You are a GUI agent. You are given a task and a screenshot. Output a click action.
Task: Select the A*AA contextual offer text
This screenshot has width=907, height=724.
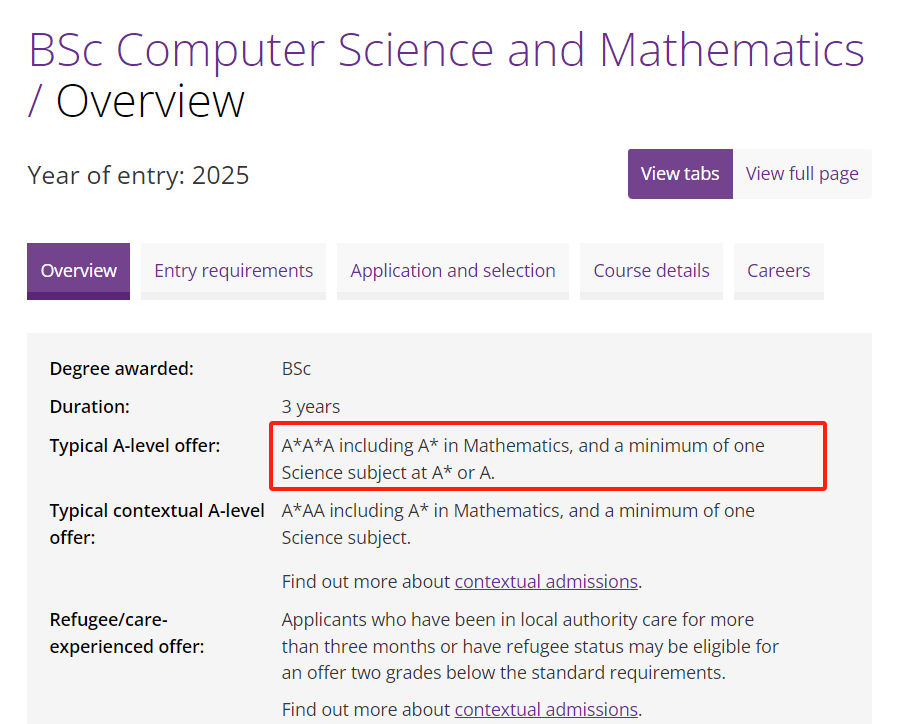coord(518,524)
